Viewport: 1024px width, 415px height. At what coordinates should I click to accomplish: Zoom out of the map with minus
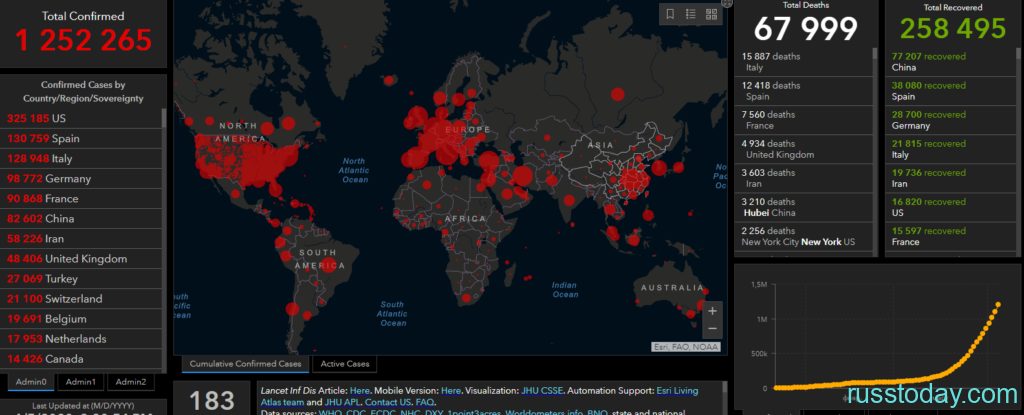click(x=712, y=328)
